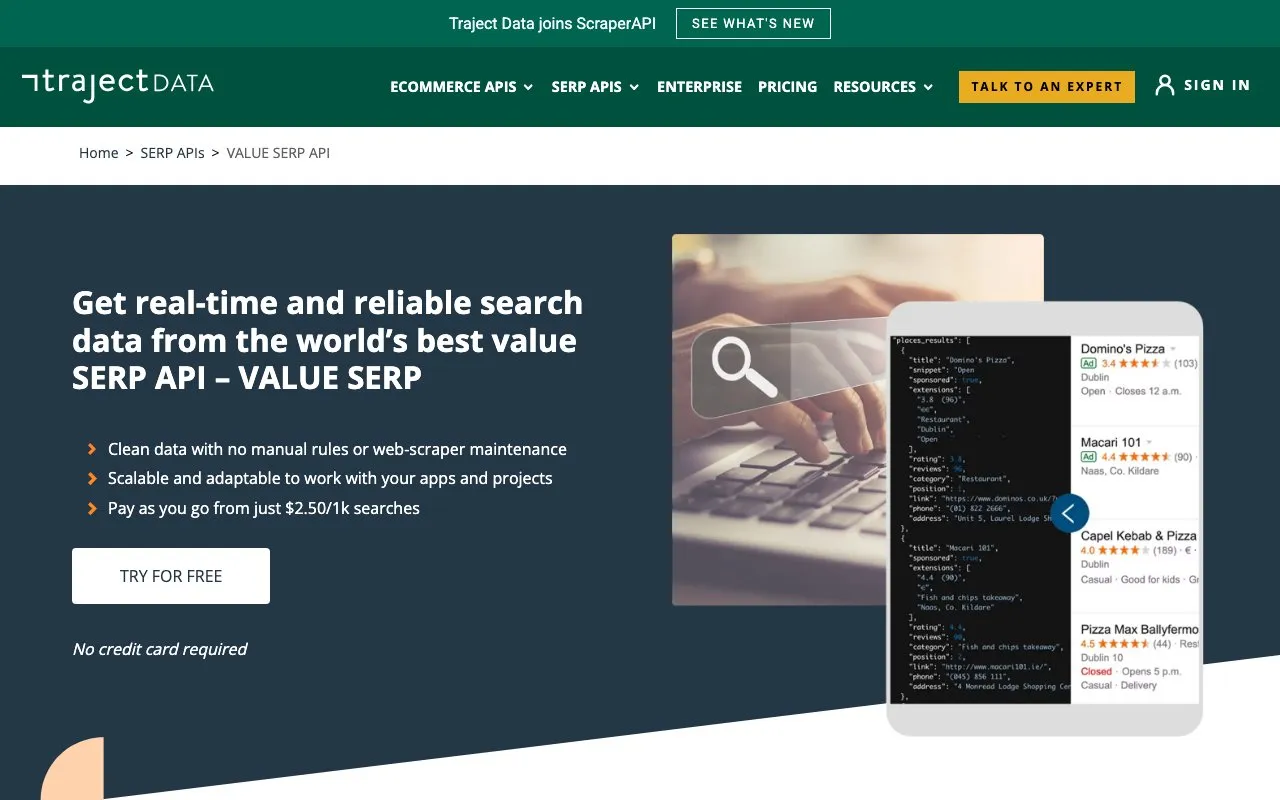This screenshot has height=800, width=1280.
Task: Open the ECOMMERCE APIS menu
Action: coord(453,87)
